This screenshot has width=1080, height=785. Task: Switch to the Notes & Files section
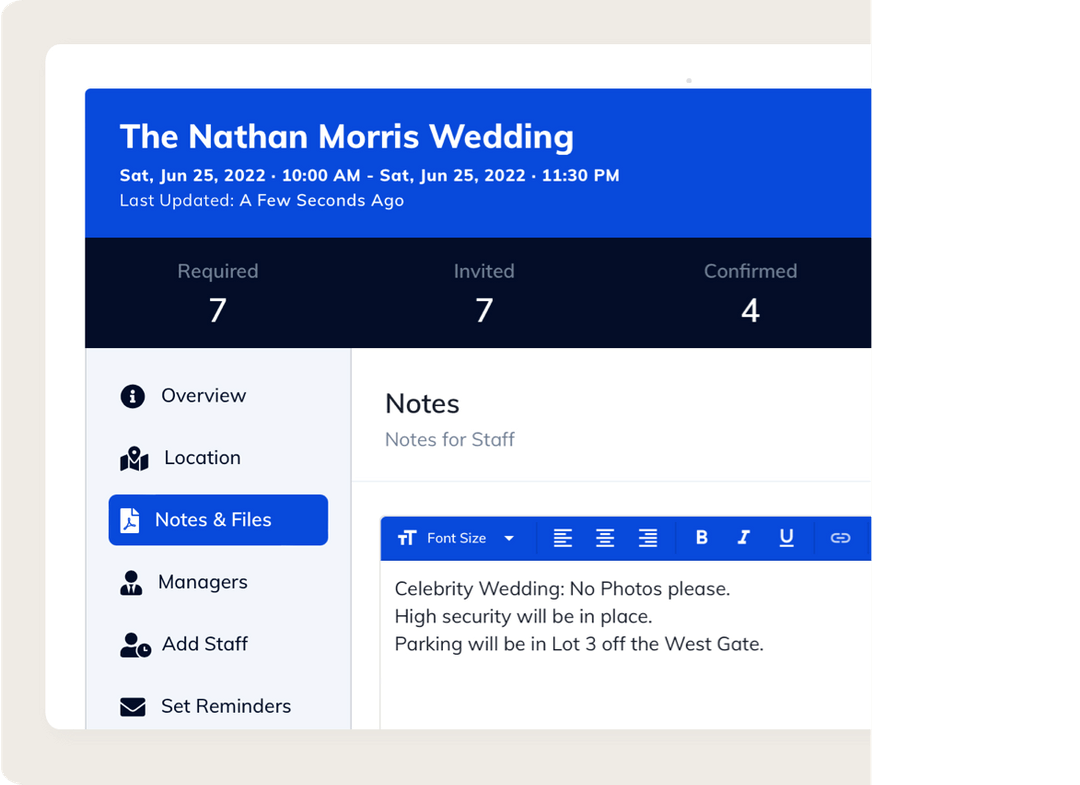[x=214, y=520]
